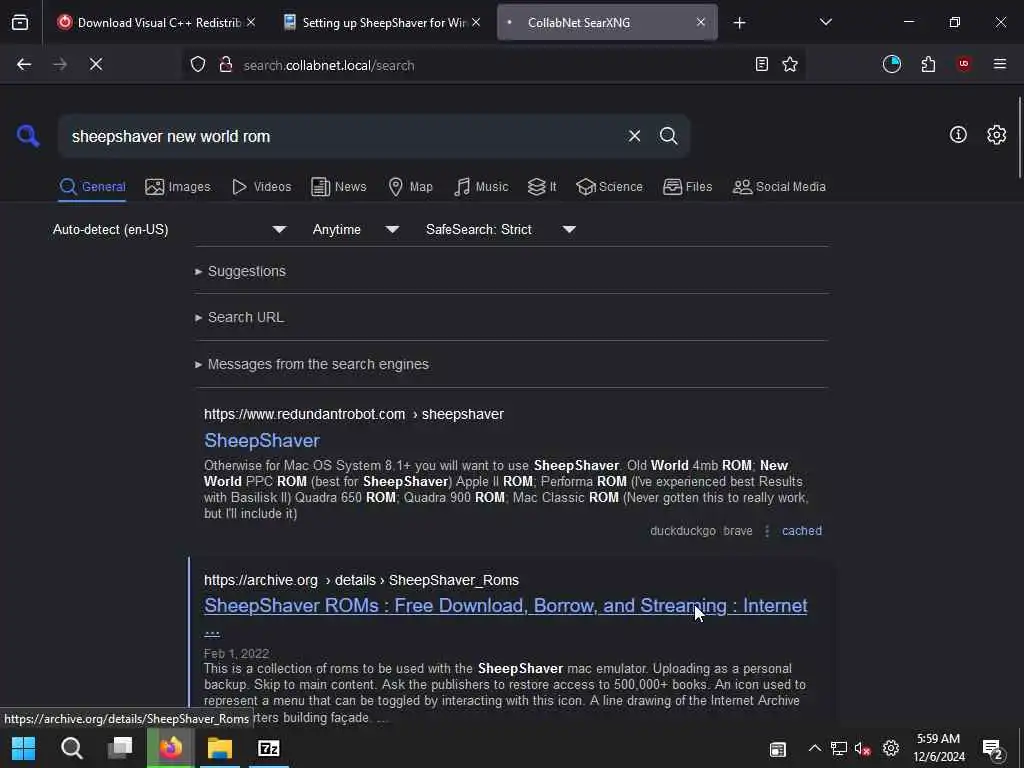The width and height of the screenshot is (1024, 768).
Task: Click the muted volume tray icon
Action: [863, 748]
